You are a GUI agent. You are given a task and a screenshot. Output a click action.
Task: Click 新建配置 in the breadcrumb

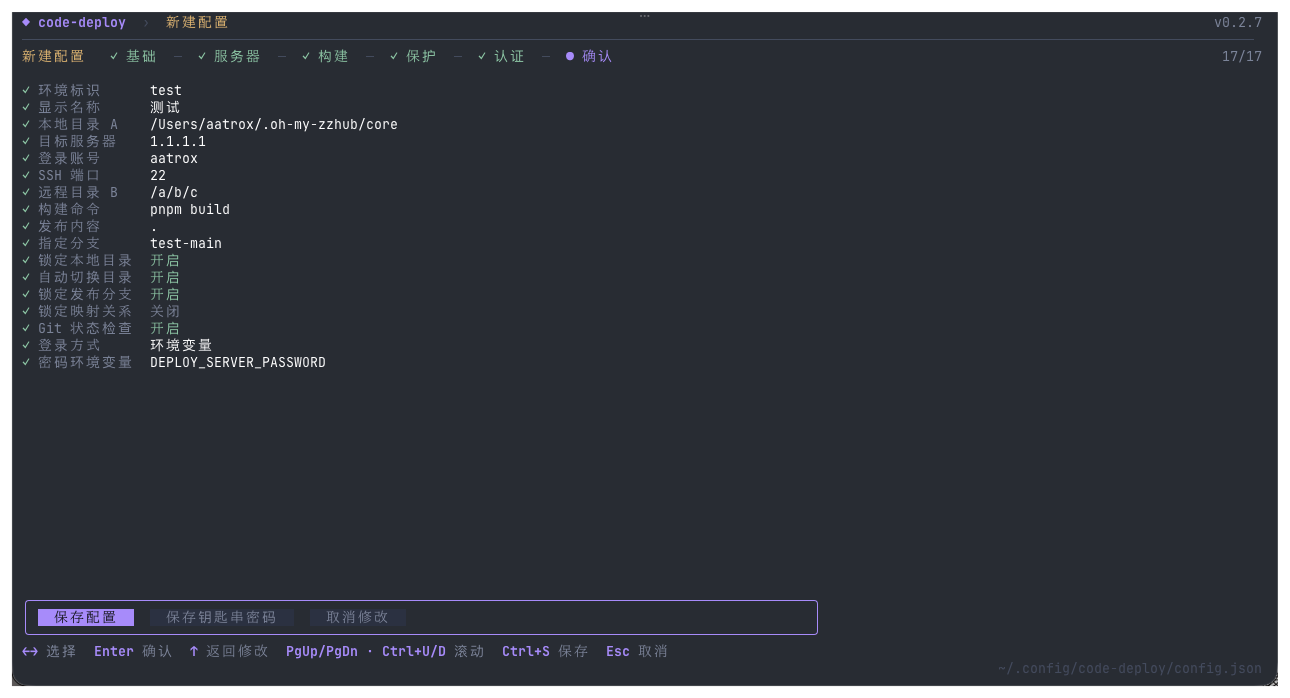(x=197, y=22)
